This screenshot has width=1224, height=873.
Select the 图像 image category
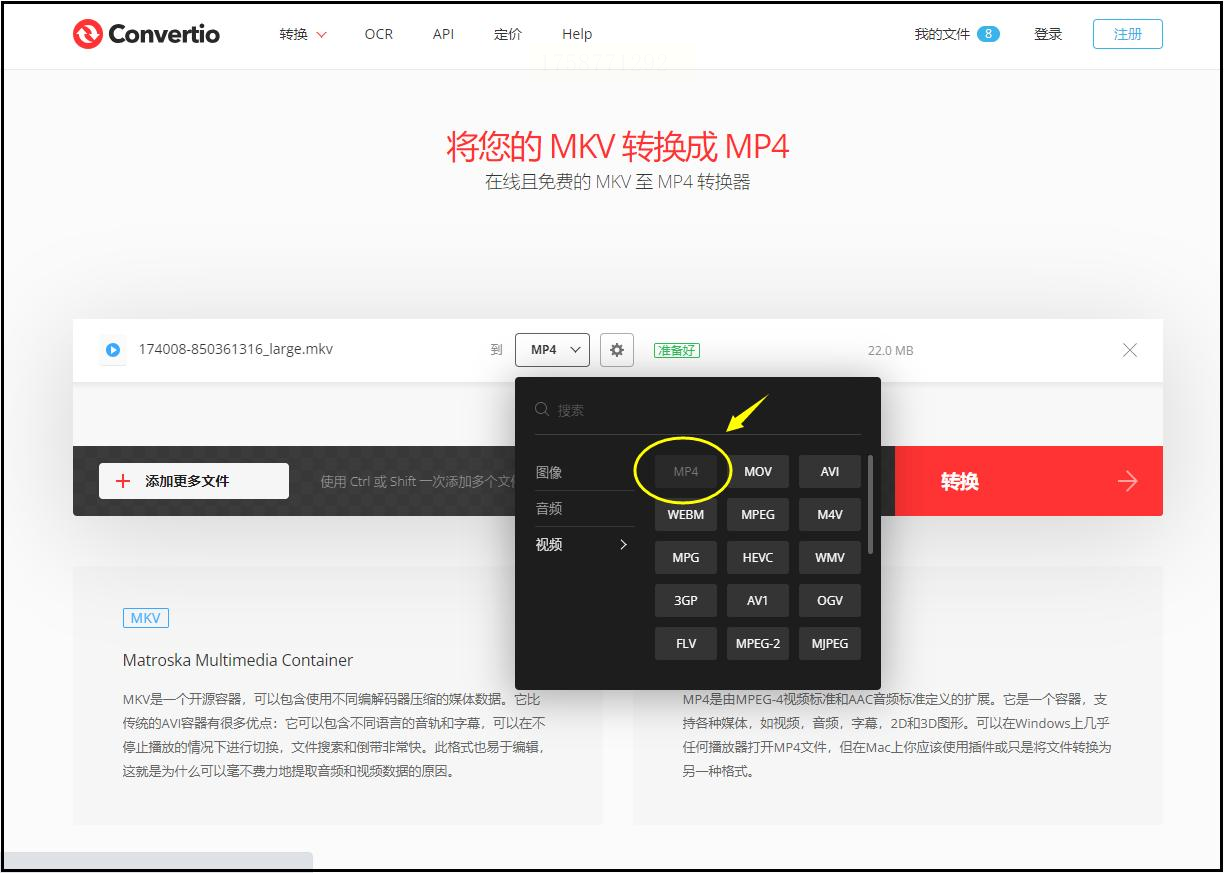549,472
